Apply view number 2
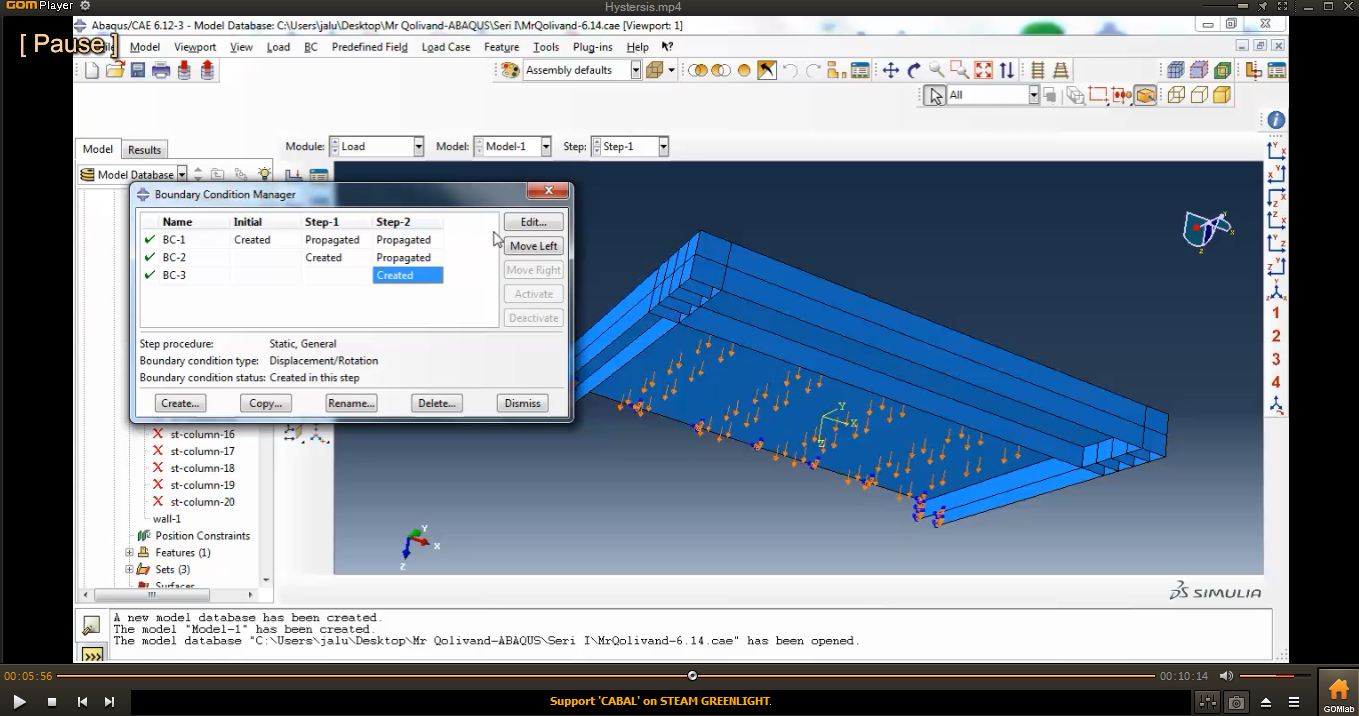 1276,336
